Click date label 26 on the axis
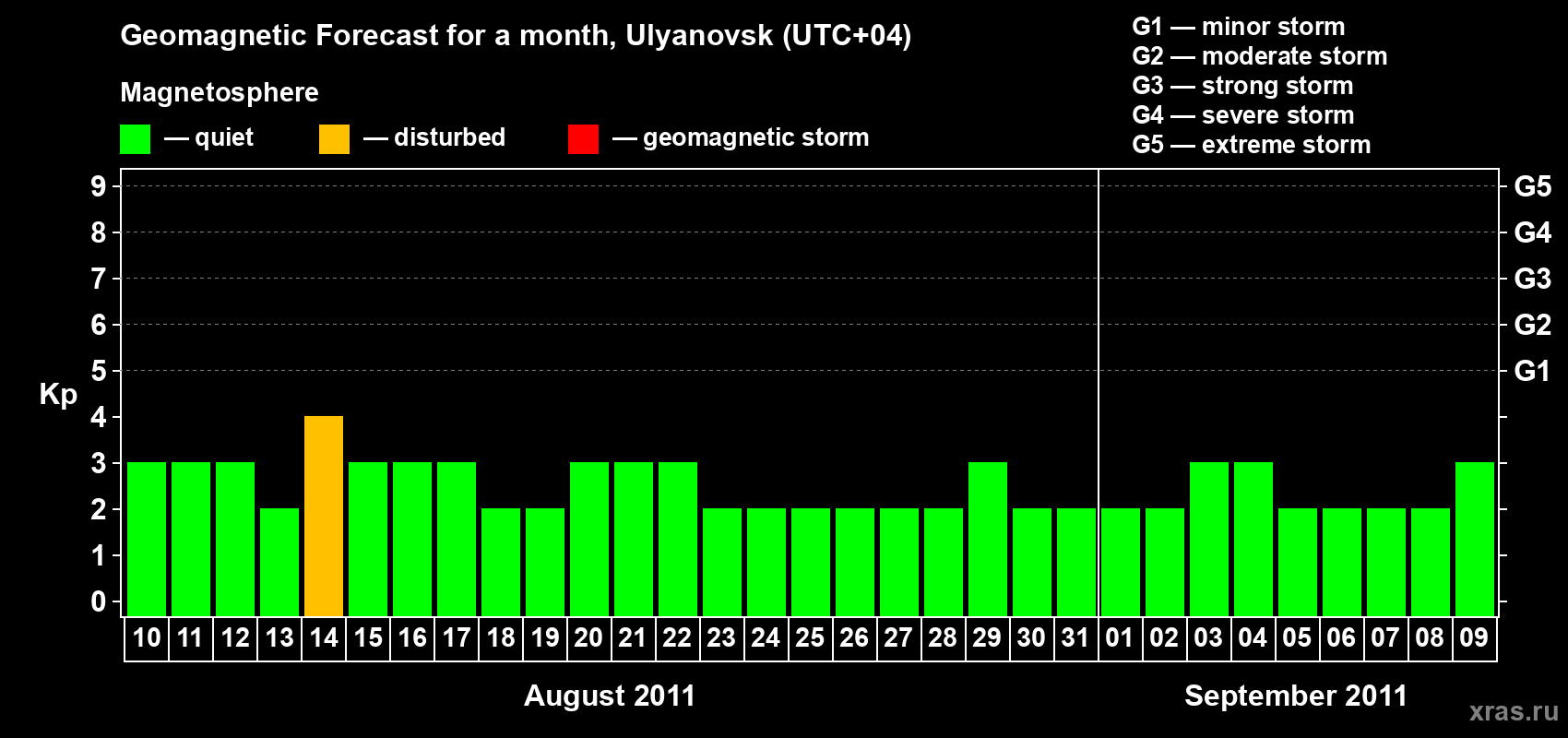 pos(854,637)
